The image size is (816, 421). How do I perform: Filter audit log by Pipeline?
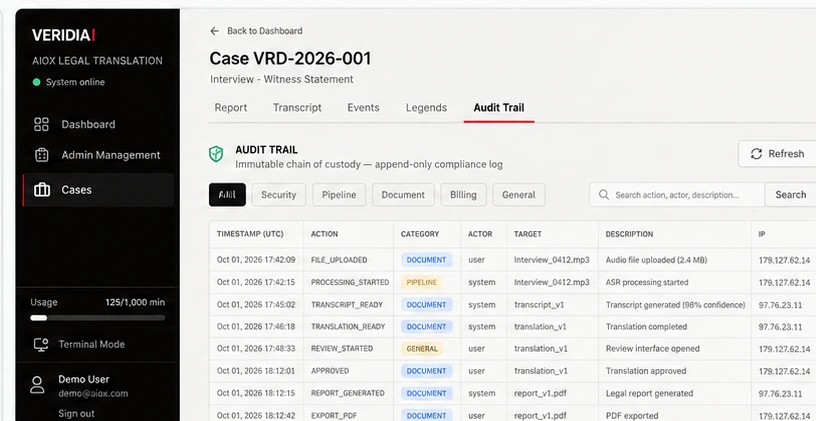pyautogui.click(x=339, y=195)
